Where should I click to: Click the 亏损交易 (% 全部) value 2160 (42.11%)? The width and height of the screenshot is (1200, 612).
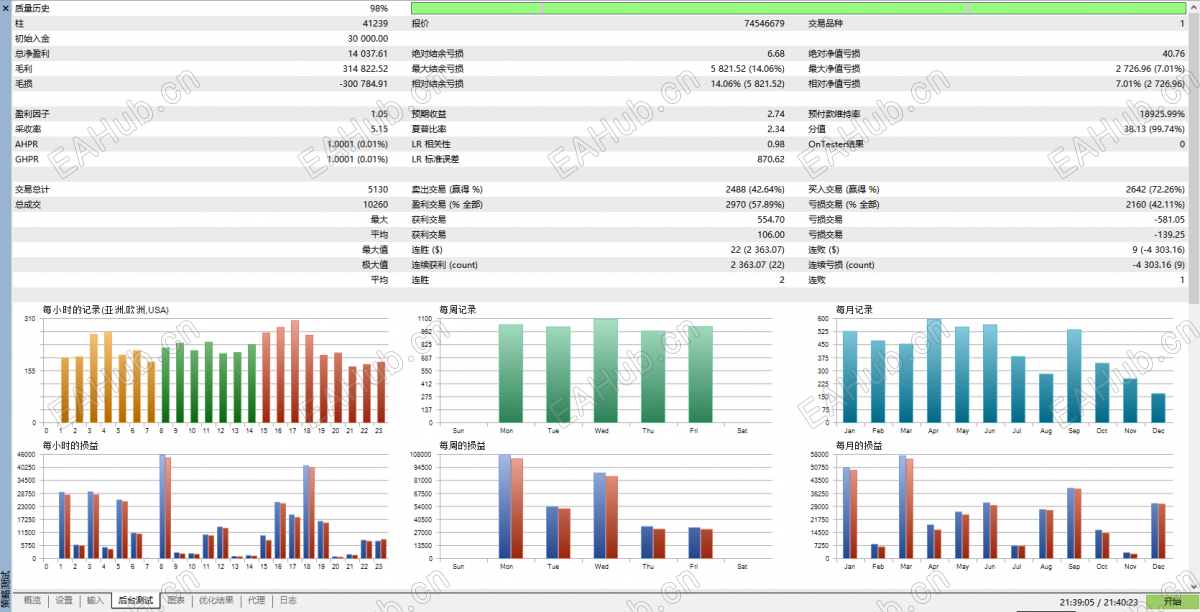pyautogui.click(x=1155, y=204)
